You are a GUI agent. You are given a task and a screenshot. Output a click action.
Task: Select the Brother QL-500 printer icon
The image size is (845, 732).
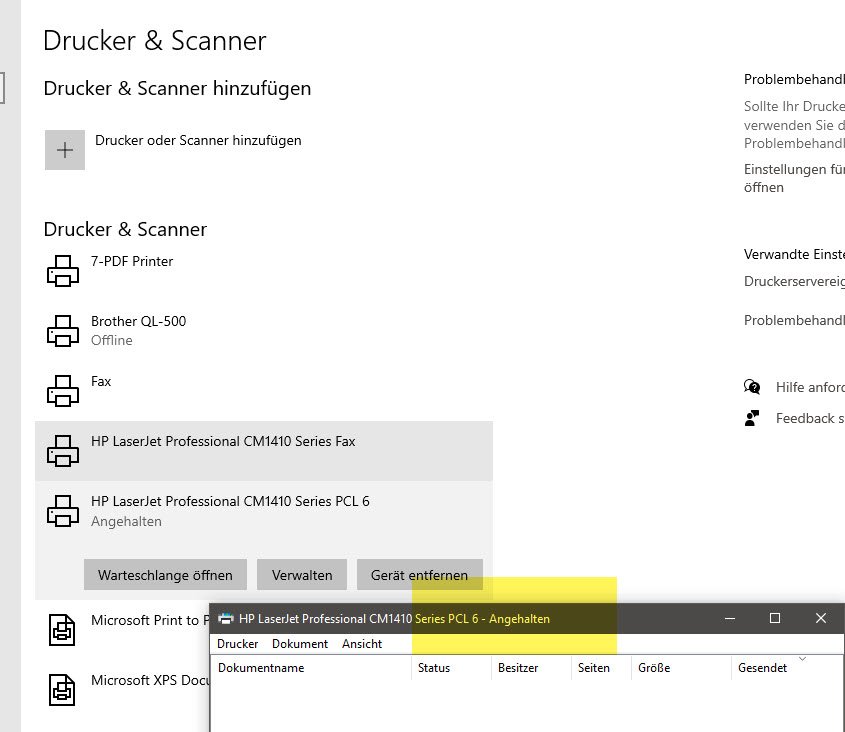pos(63,330)
